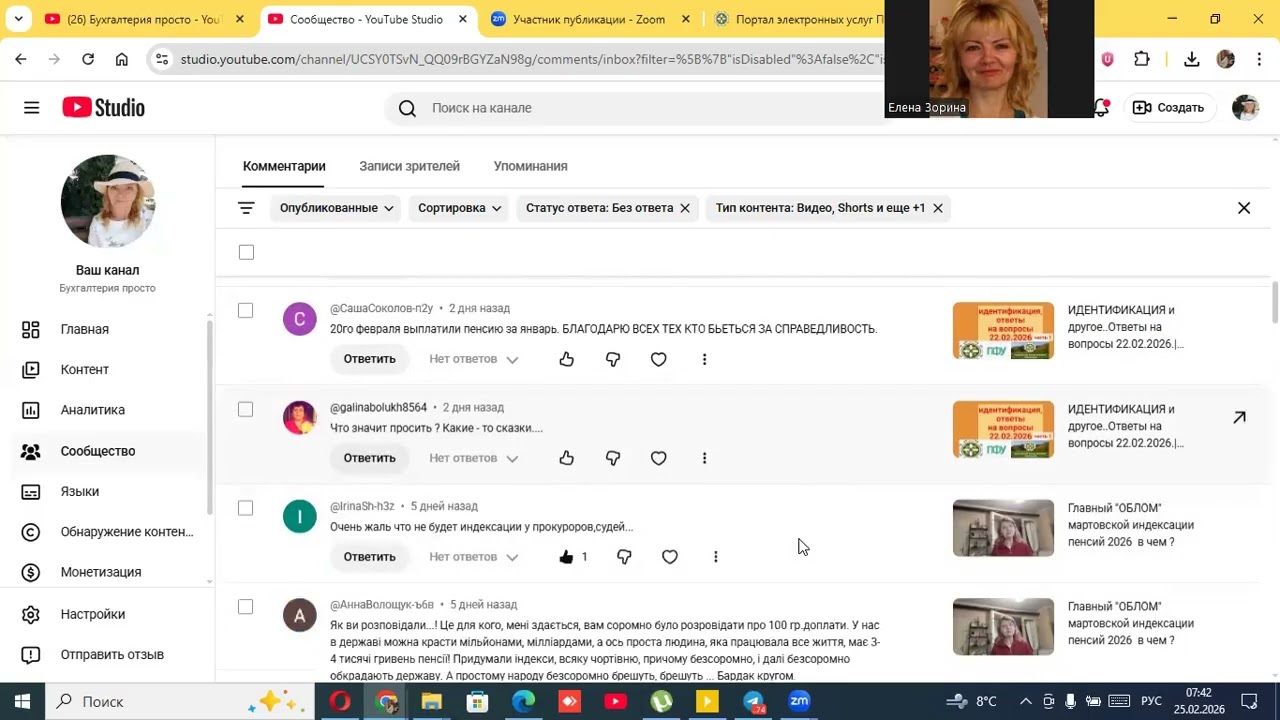Screen dimensions: 1280x720
Task: Open the browser tab search dropdown
Action: pos(18,19)
